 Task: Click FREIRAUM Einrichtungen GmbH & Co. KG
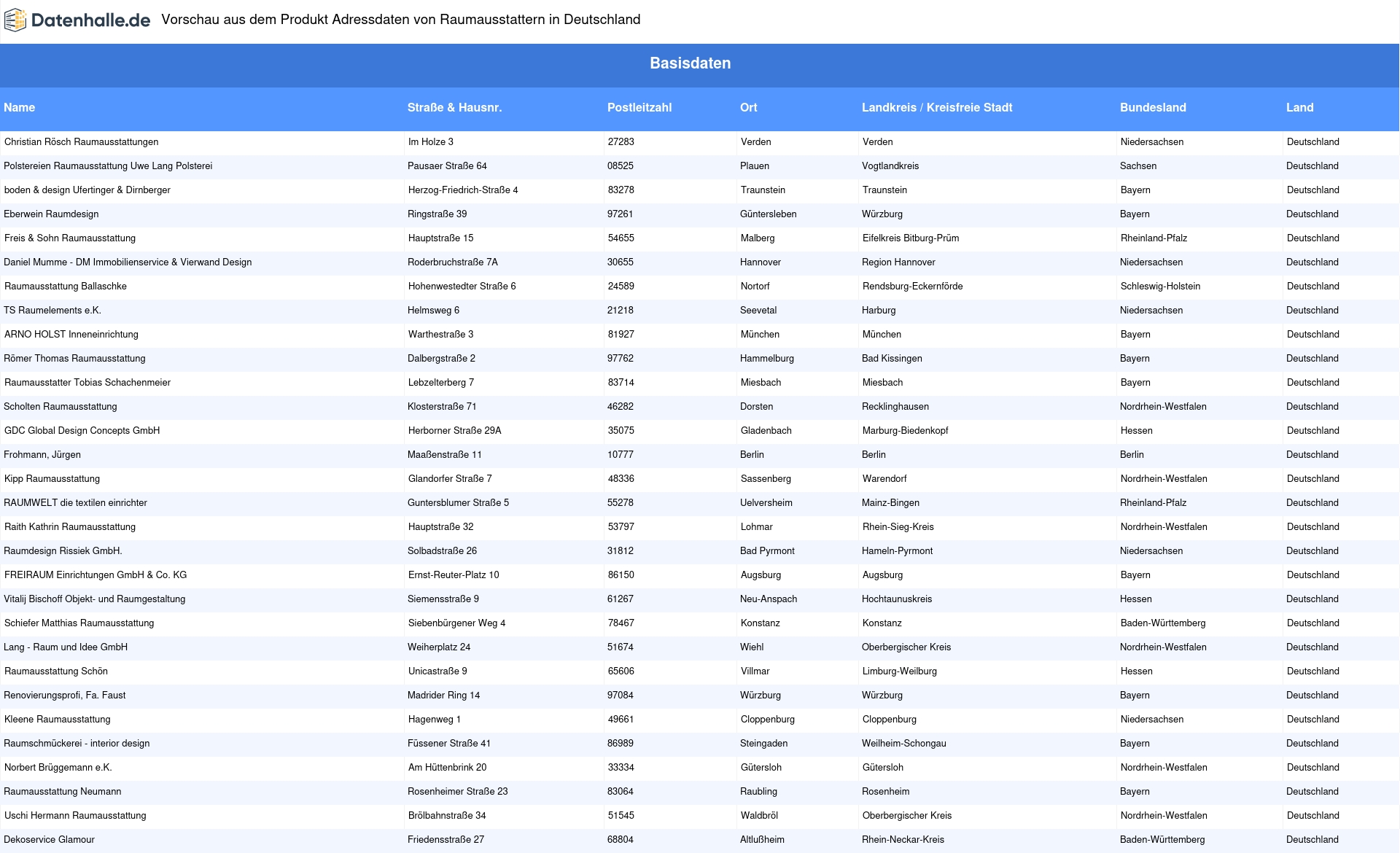96,575
